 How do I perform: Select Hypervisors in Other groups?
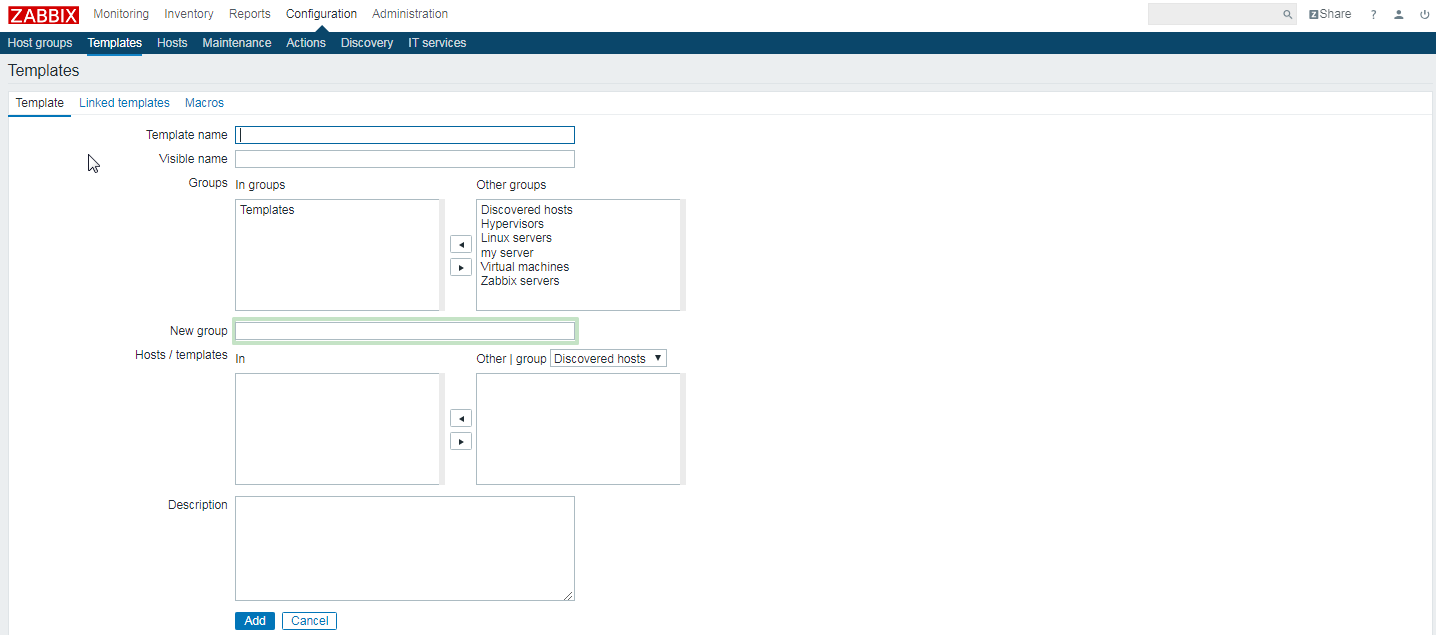(512, 224)
